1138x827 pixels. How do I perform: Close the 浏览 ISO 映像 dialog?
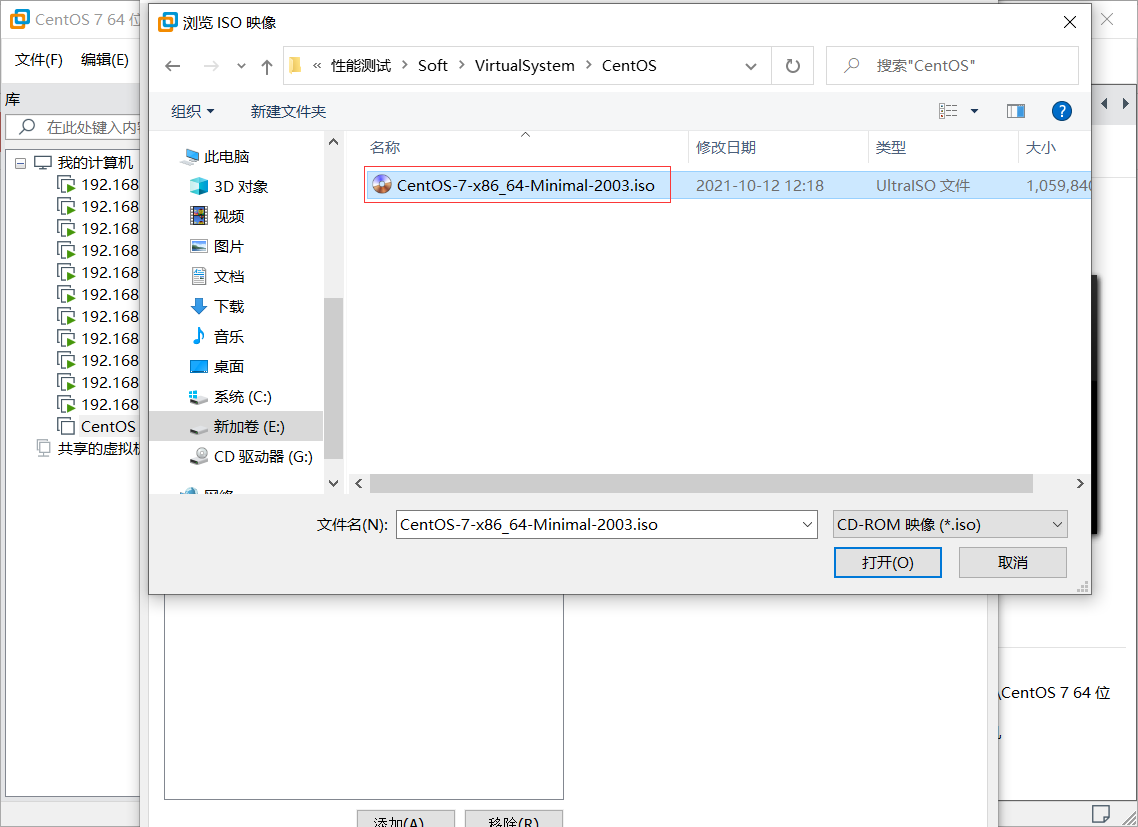(1070, 23)
